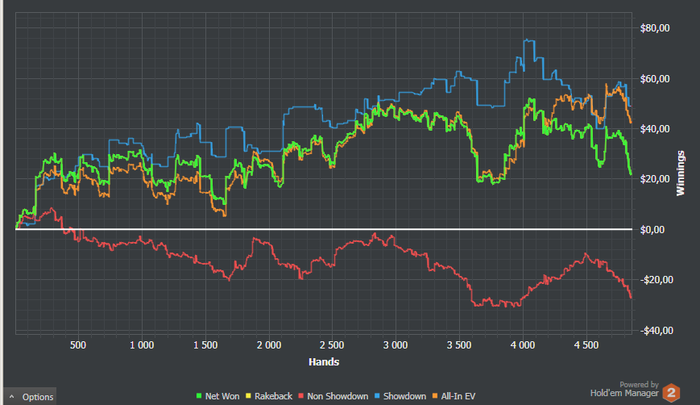The width and height of the screenshot is (700, 405).
Task: Click the blue Showdown legend swatch
Action: (x=377, y=396)
